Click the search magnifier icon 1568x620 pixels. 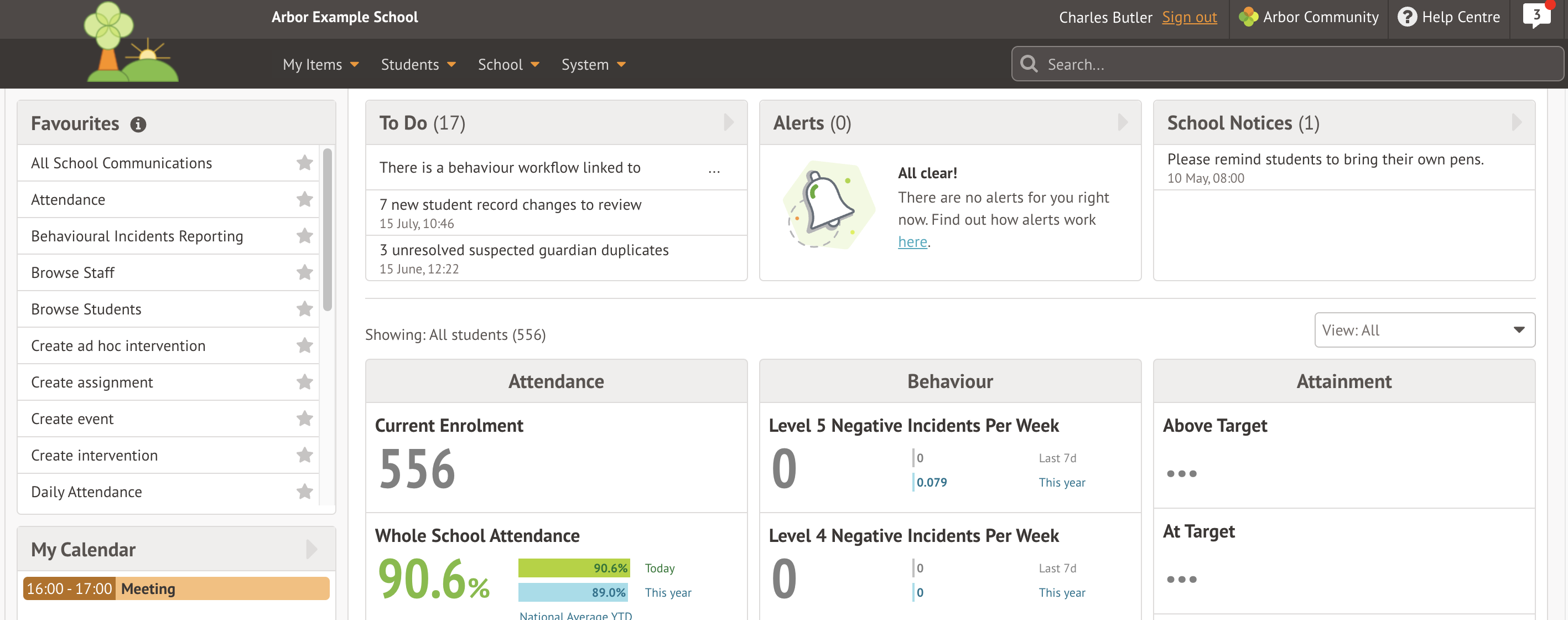click(1029, 63)
